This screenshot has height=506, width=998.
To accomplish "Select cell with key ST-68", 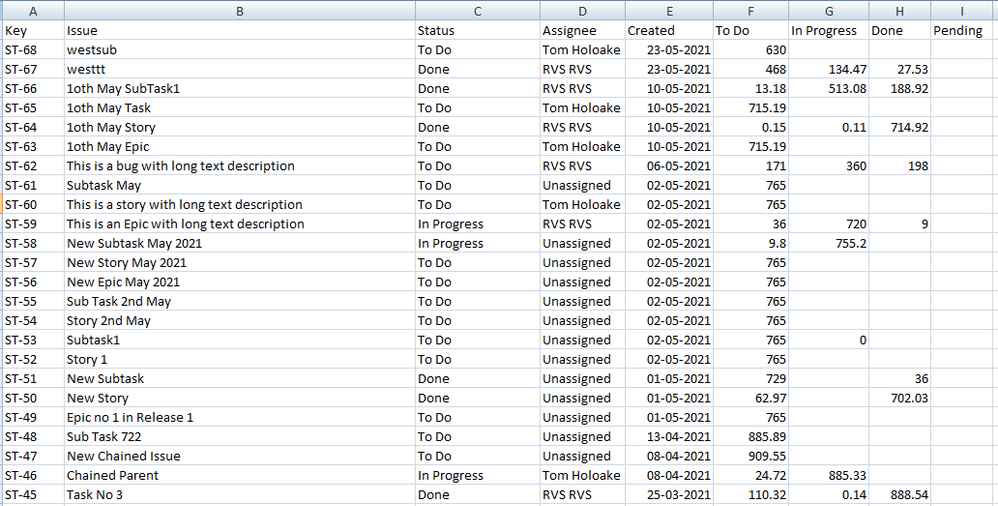I will pyautogui.click(x=32, y=50).
